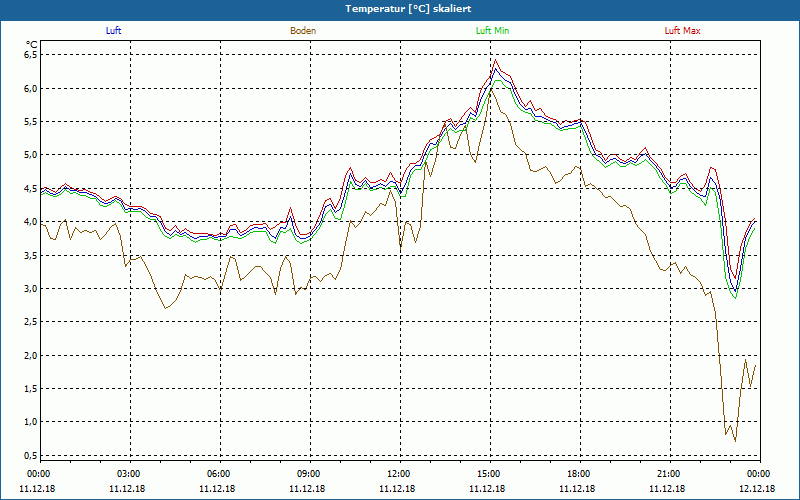The image size is (800, 500).
Task: Click the 09:00 time axis label
Action: (310, 474)
